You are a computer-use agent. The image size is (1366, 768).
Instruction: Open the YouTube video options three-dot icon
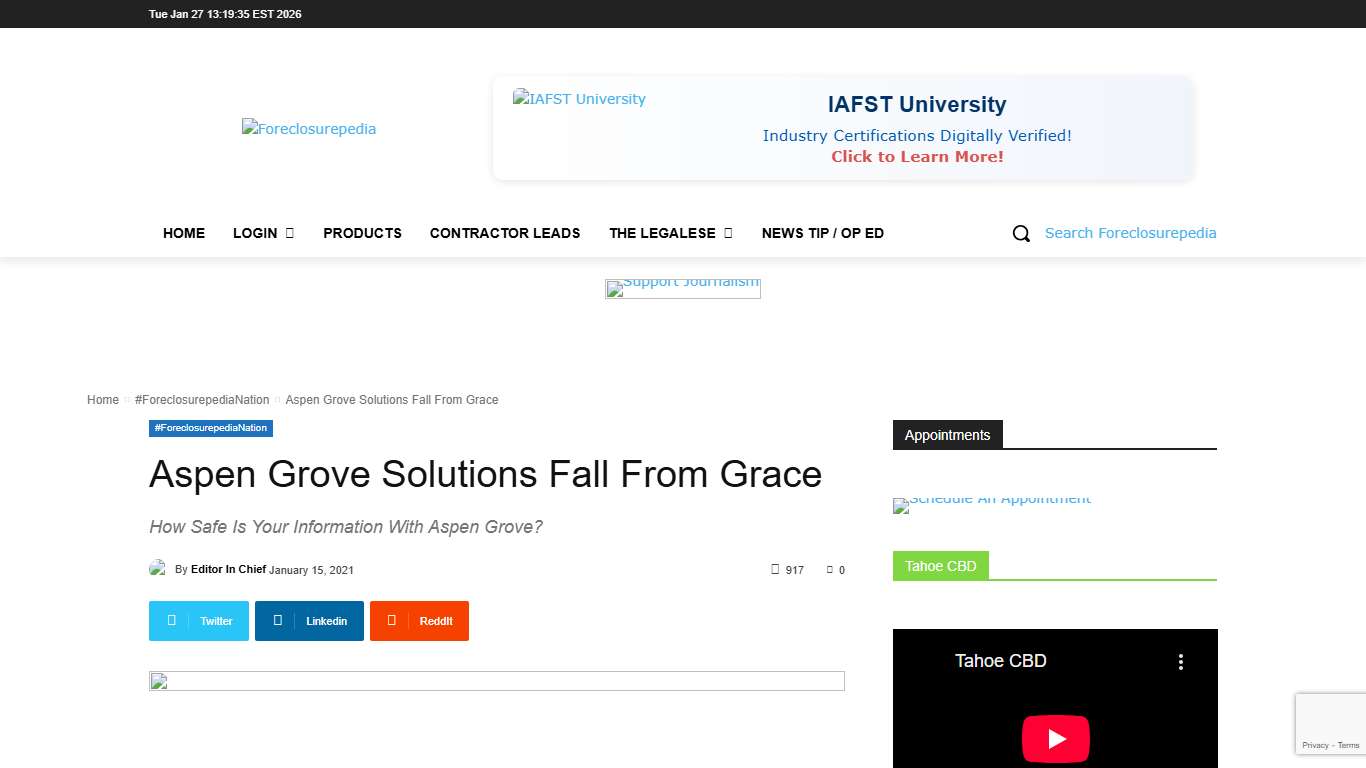pos(1181,661)
